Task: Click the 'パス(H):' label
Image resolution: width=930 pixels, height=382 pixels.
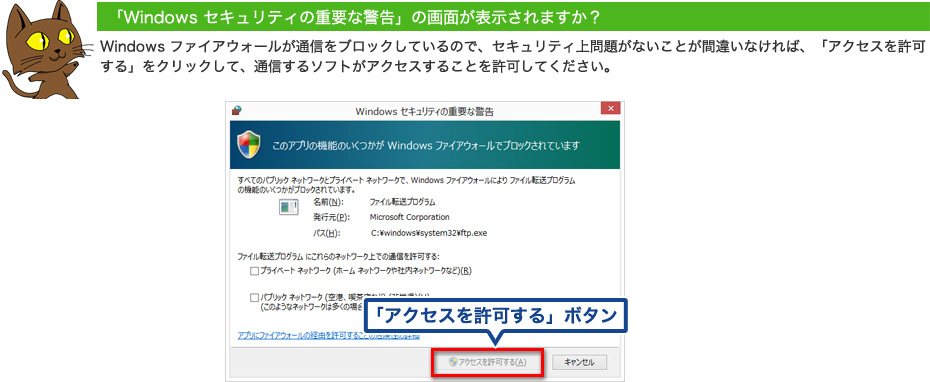Action: [326, 233]
